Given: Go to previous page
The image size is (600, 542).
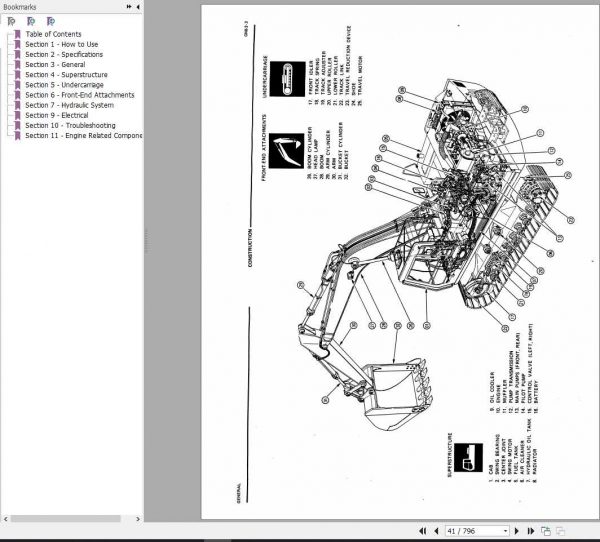Looking at the screenshot, I should [436, 531].
